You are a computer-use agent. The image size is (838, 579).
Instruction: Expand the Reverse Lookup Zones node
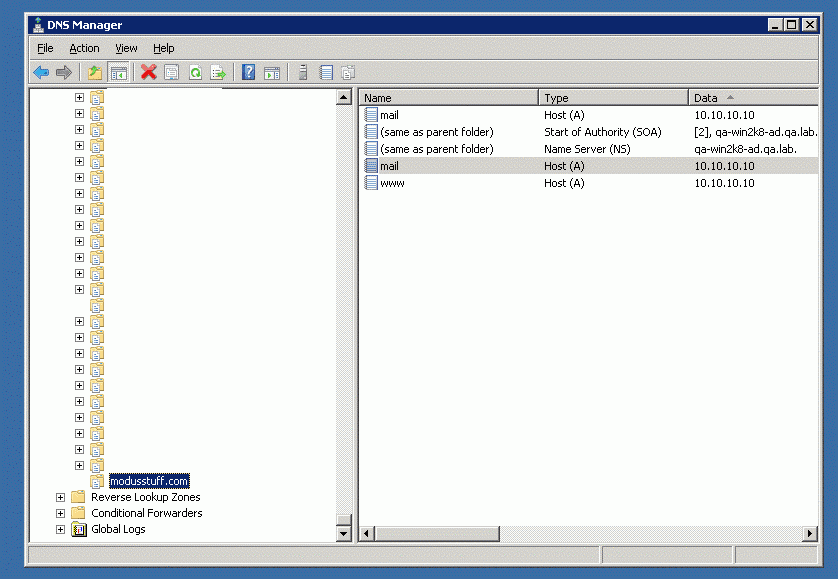pyautogui.click(x=61, y=497)
